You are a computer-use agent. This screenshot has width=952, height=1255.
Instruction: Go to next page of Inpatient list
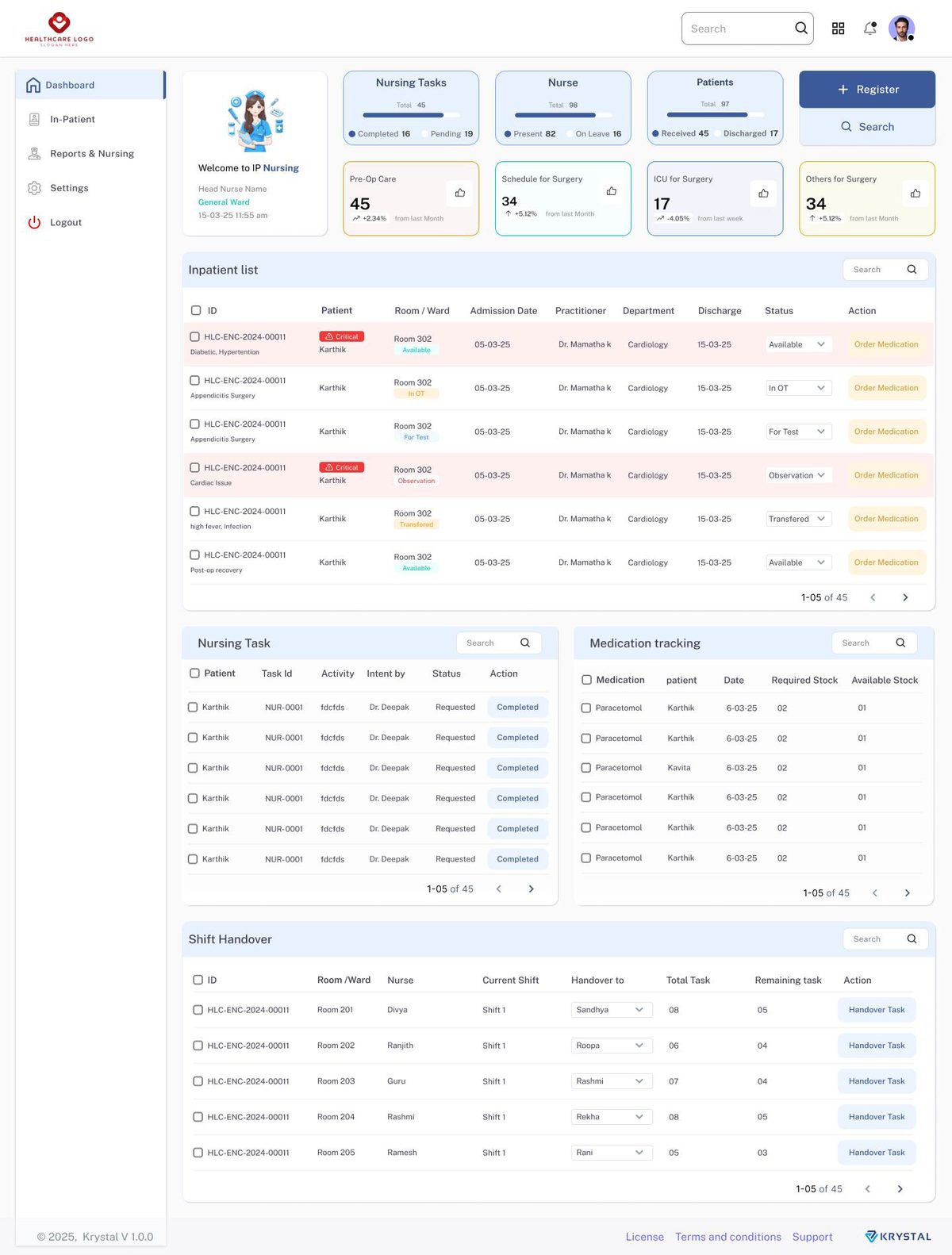pyautogui.click(x=905, y=597)
